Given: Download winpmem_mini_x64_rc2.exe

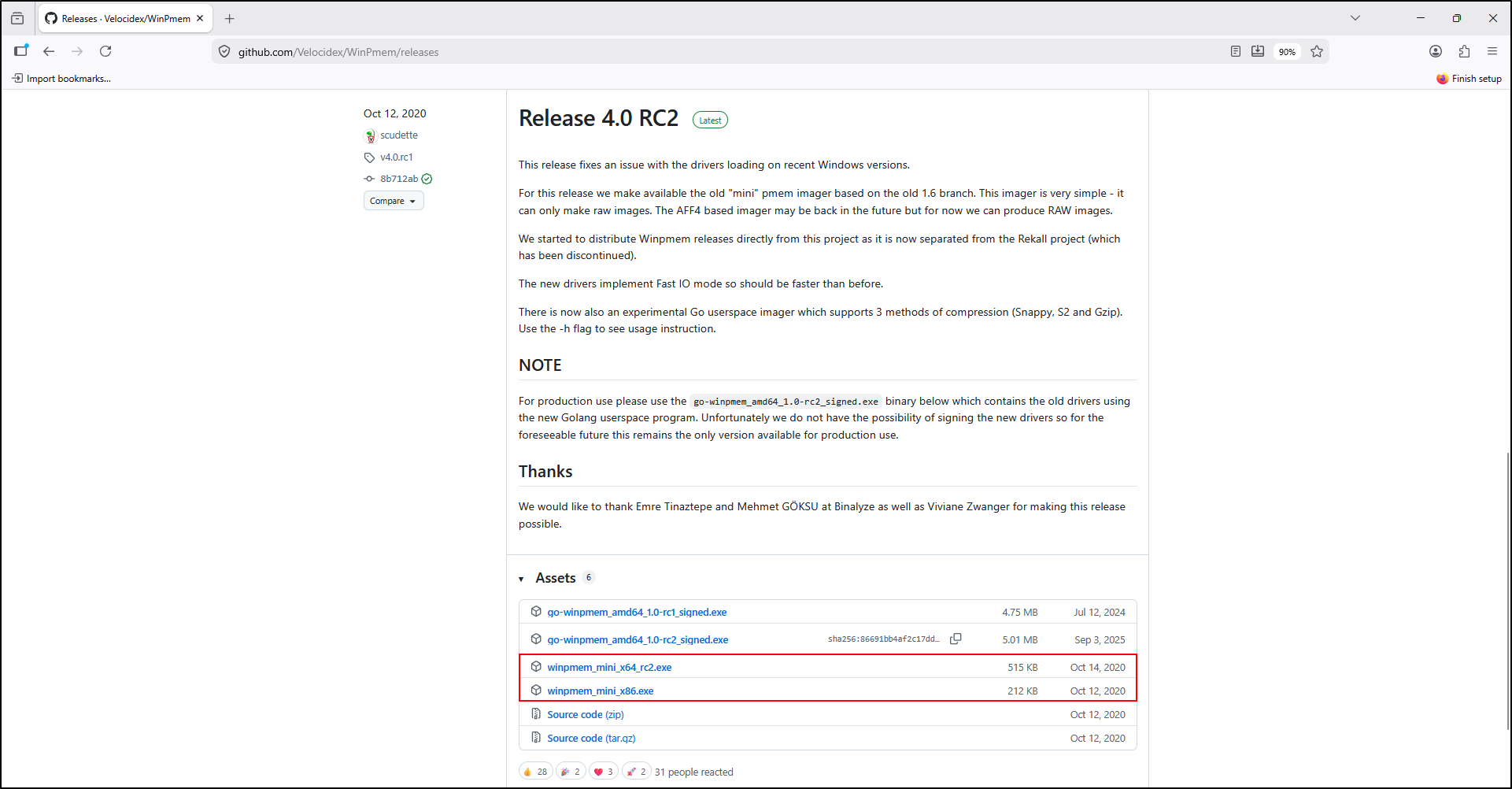Looking at the screenshot, I should 609,667.
